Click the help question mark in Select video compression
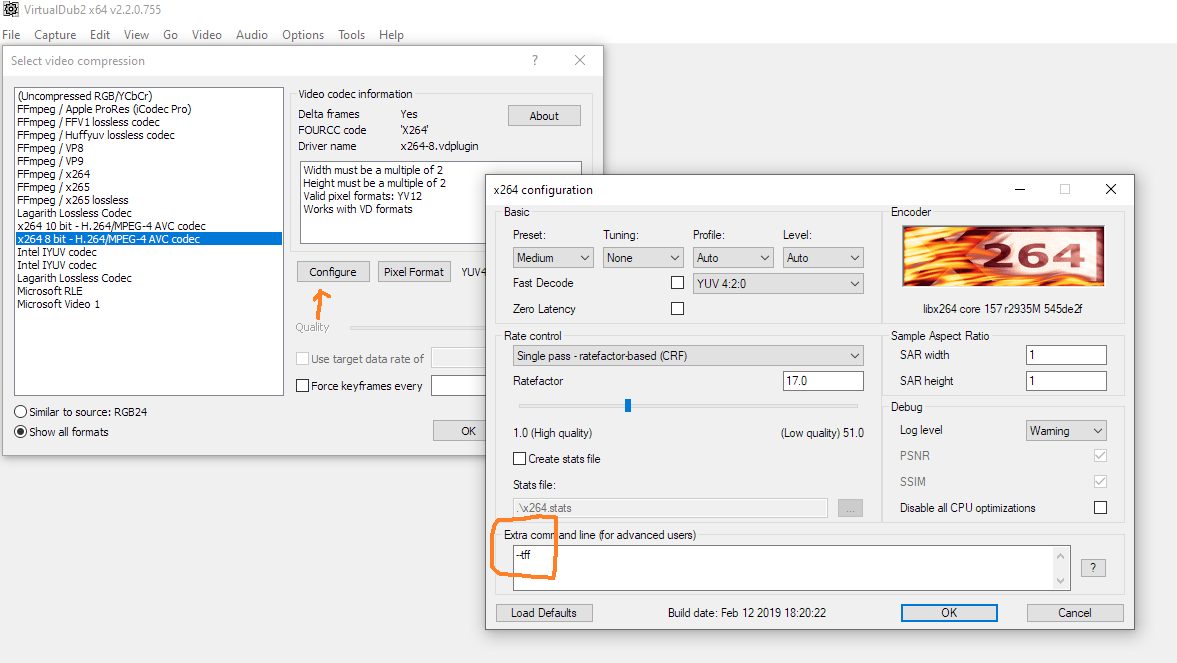Screen dimensions: 1177x663 (x=535, y=60)
